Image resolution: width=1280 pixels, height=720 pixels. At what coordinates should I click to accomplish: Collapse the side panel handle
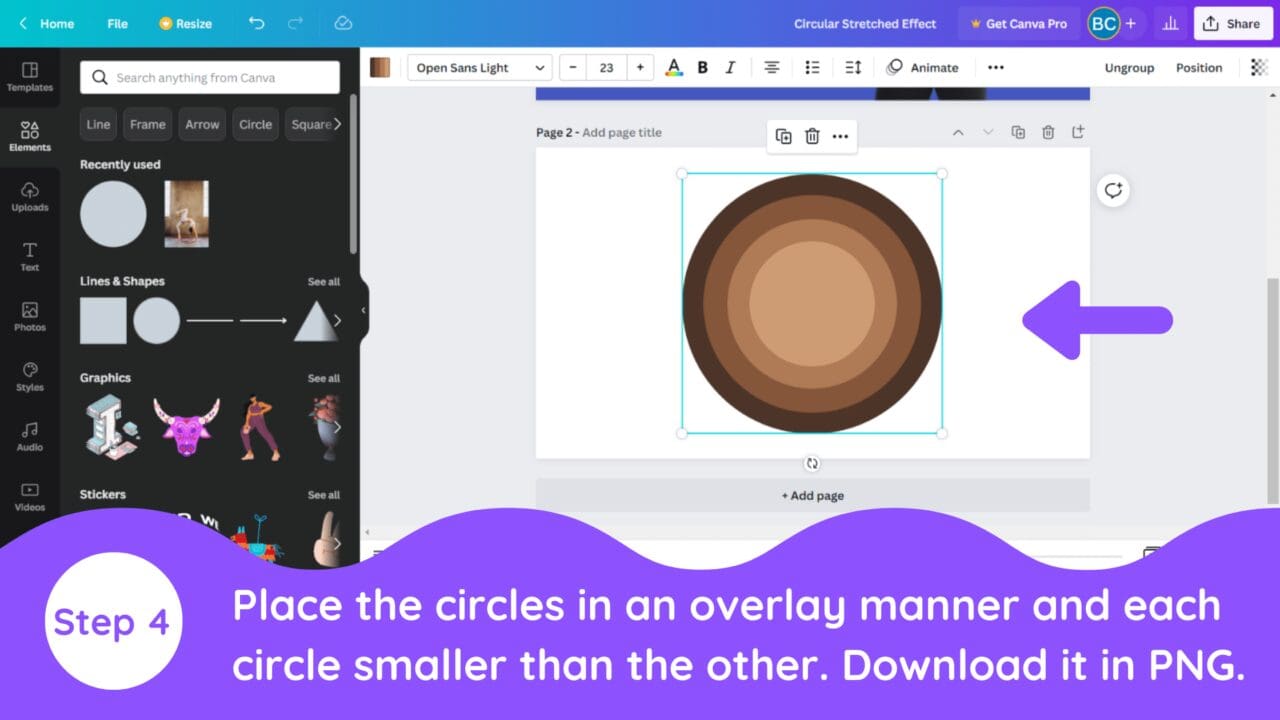363,310
